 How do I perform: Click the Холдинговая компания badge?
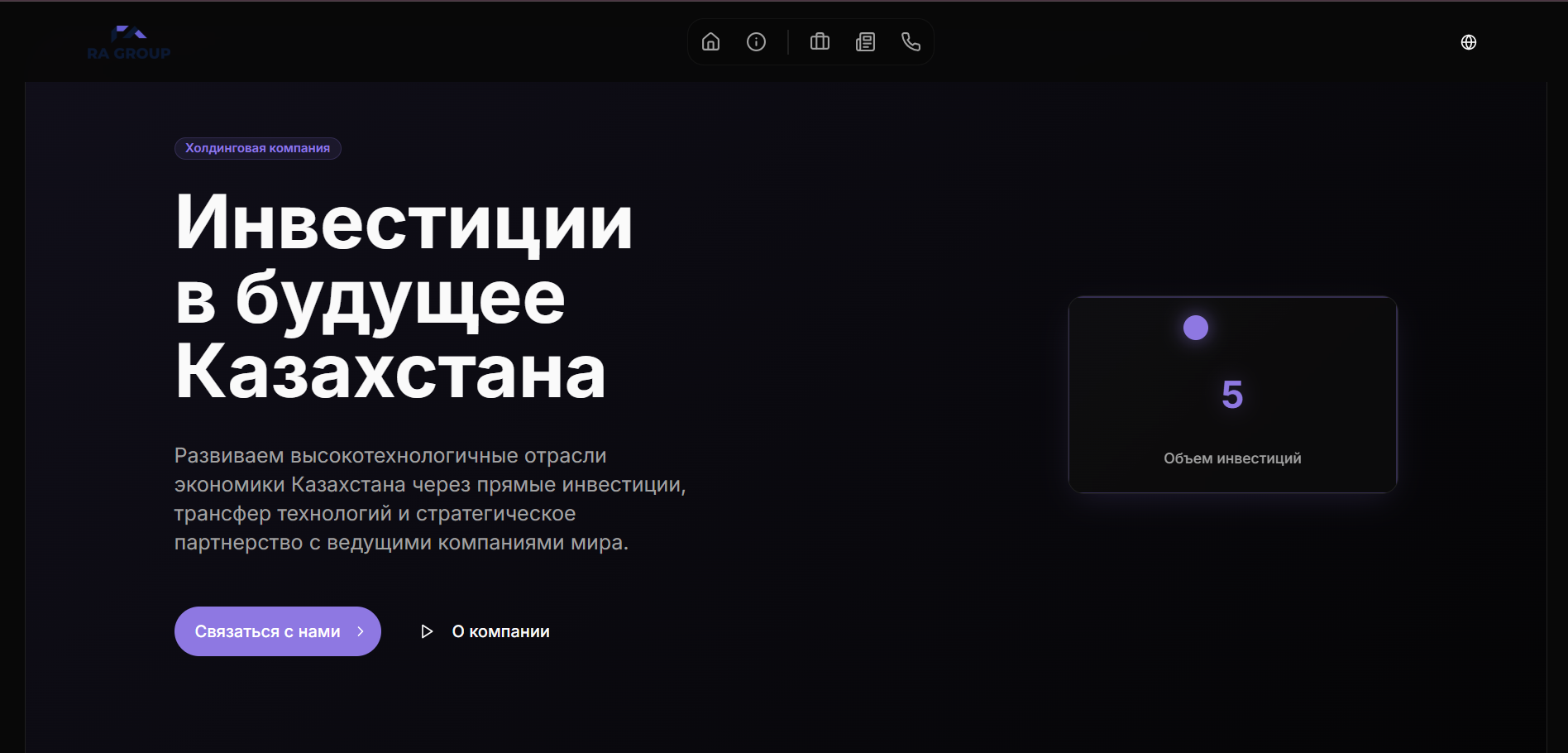pyautogui.click(x=257, y=148)
